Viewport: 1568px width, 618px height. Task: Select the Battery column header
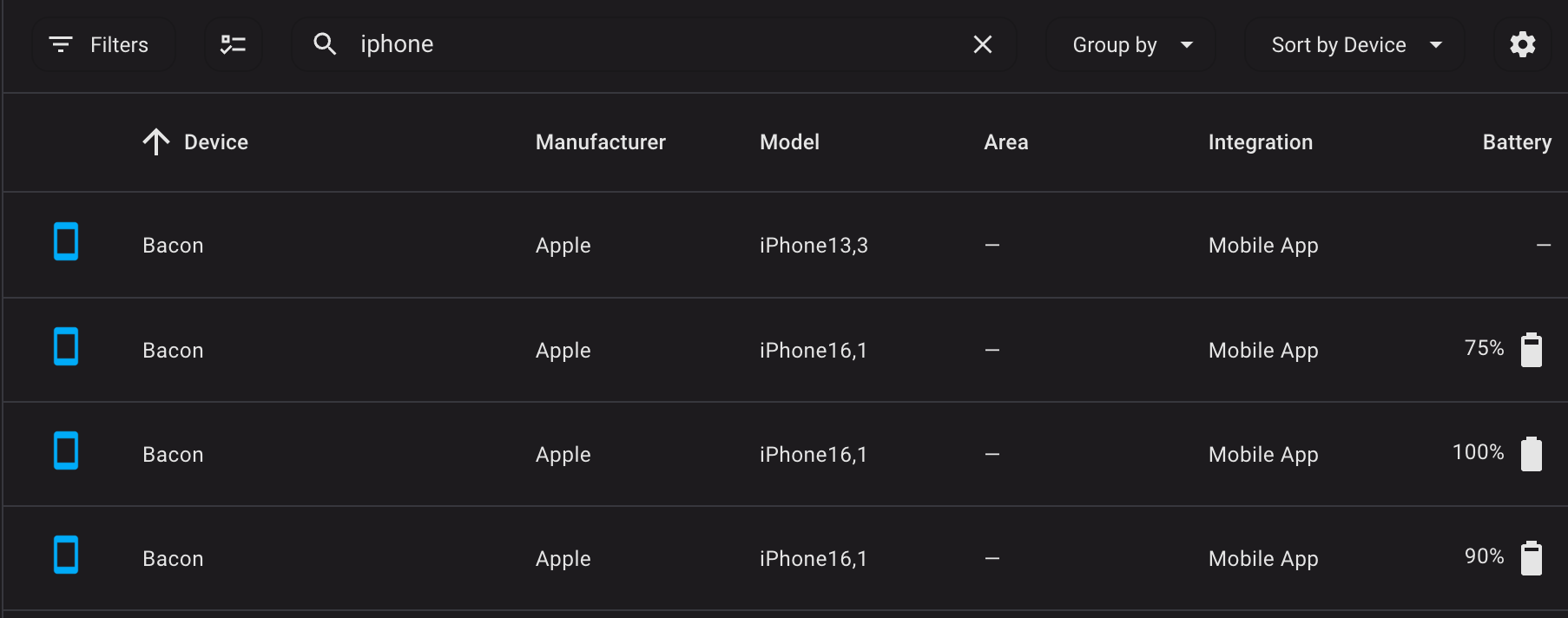[x=1516, y=141]
